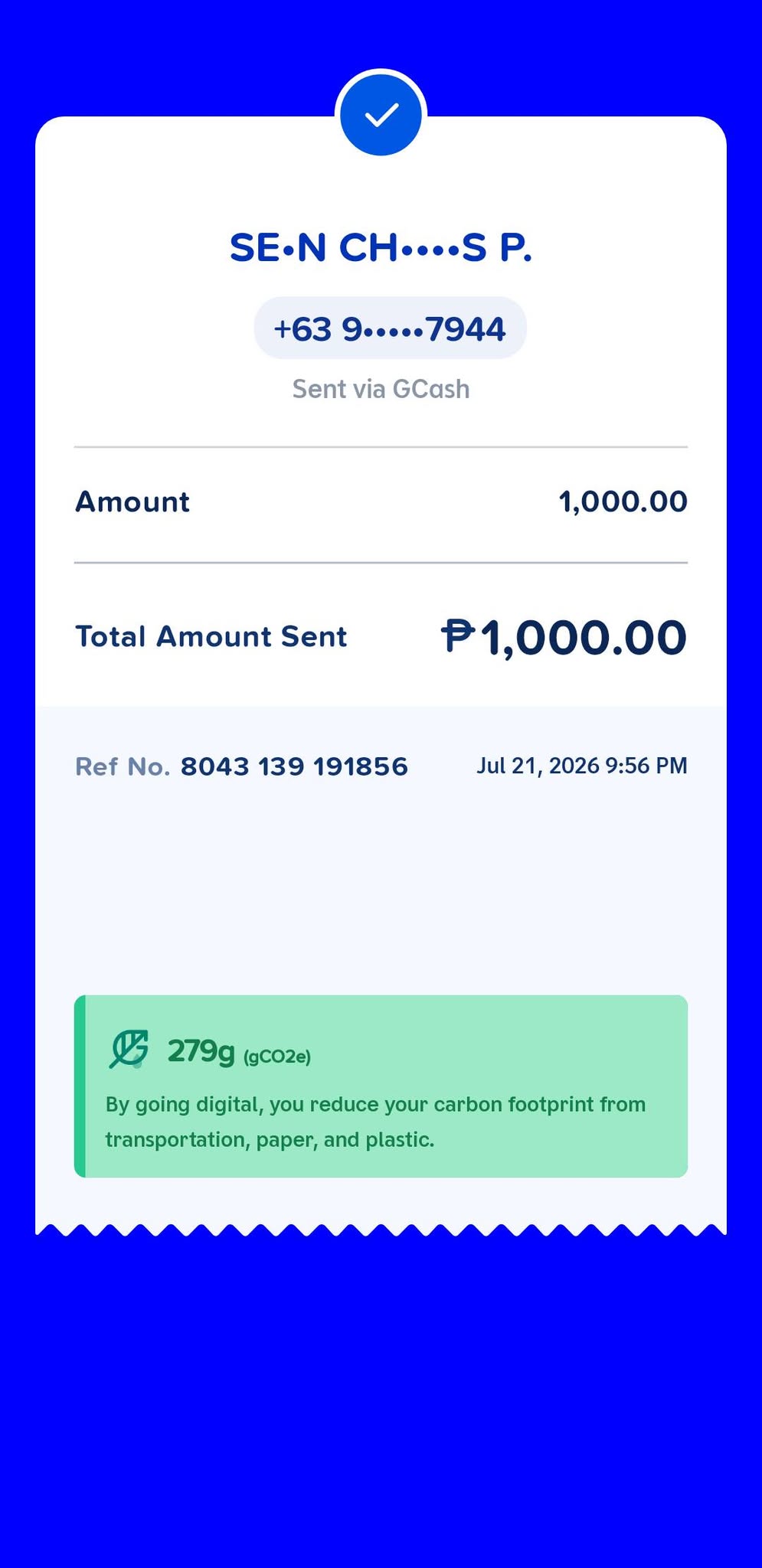
Task: Click the zigzag receipt bottom edge
Action: pyautogui.click(x=381, y=1230)
